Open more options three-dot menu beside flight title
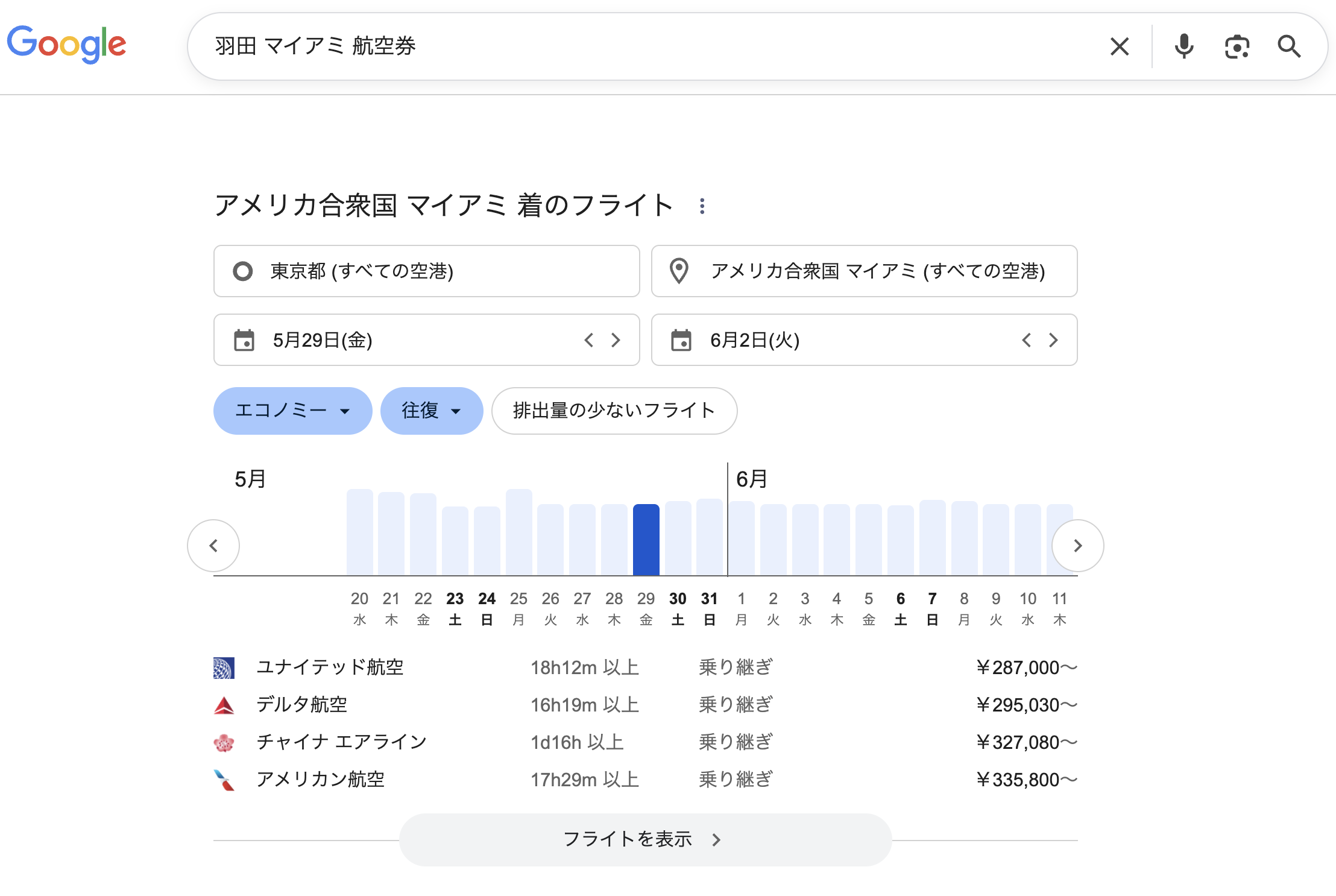 (702, 206)
